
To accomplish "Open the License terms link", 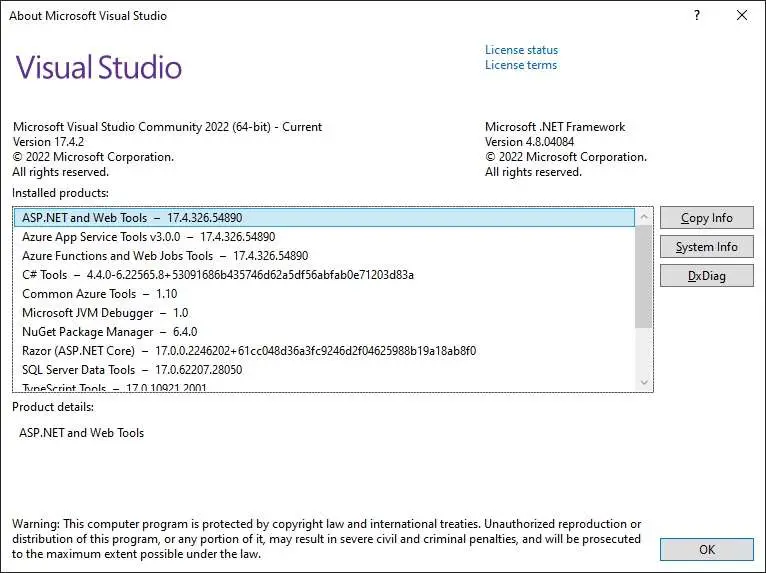I will pyautogui.click(x=521, y=65).
